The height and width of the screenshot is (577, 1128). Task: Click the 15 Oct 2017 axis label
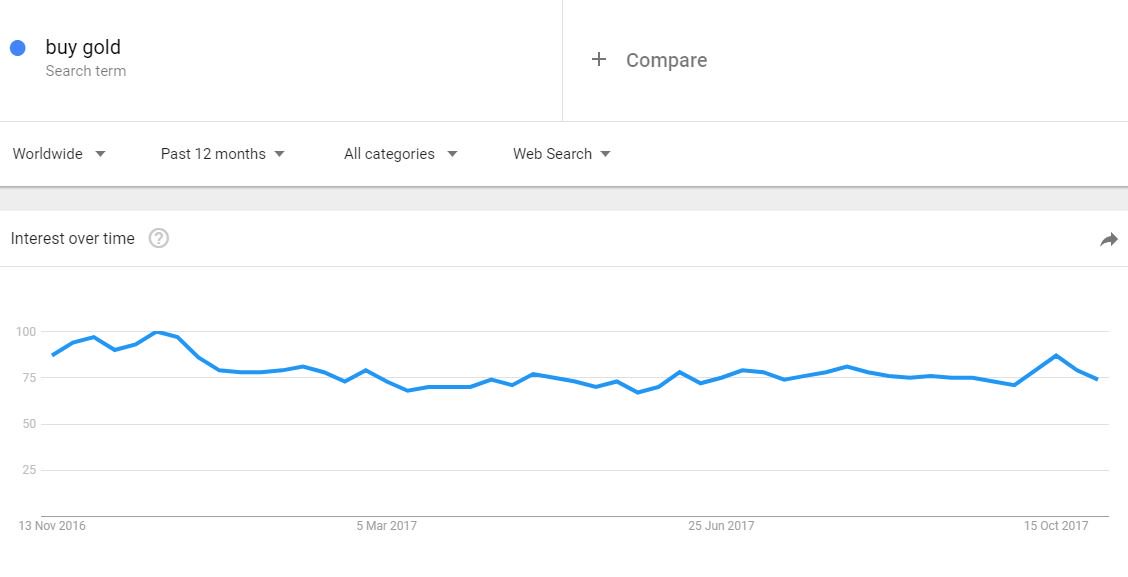(1056, 526)
